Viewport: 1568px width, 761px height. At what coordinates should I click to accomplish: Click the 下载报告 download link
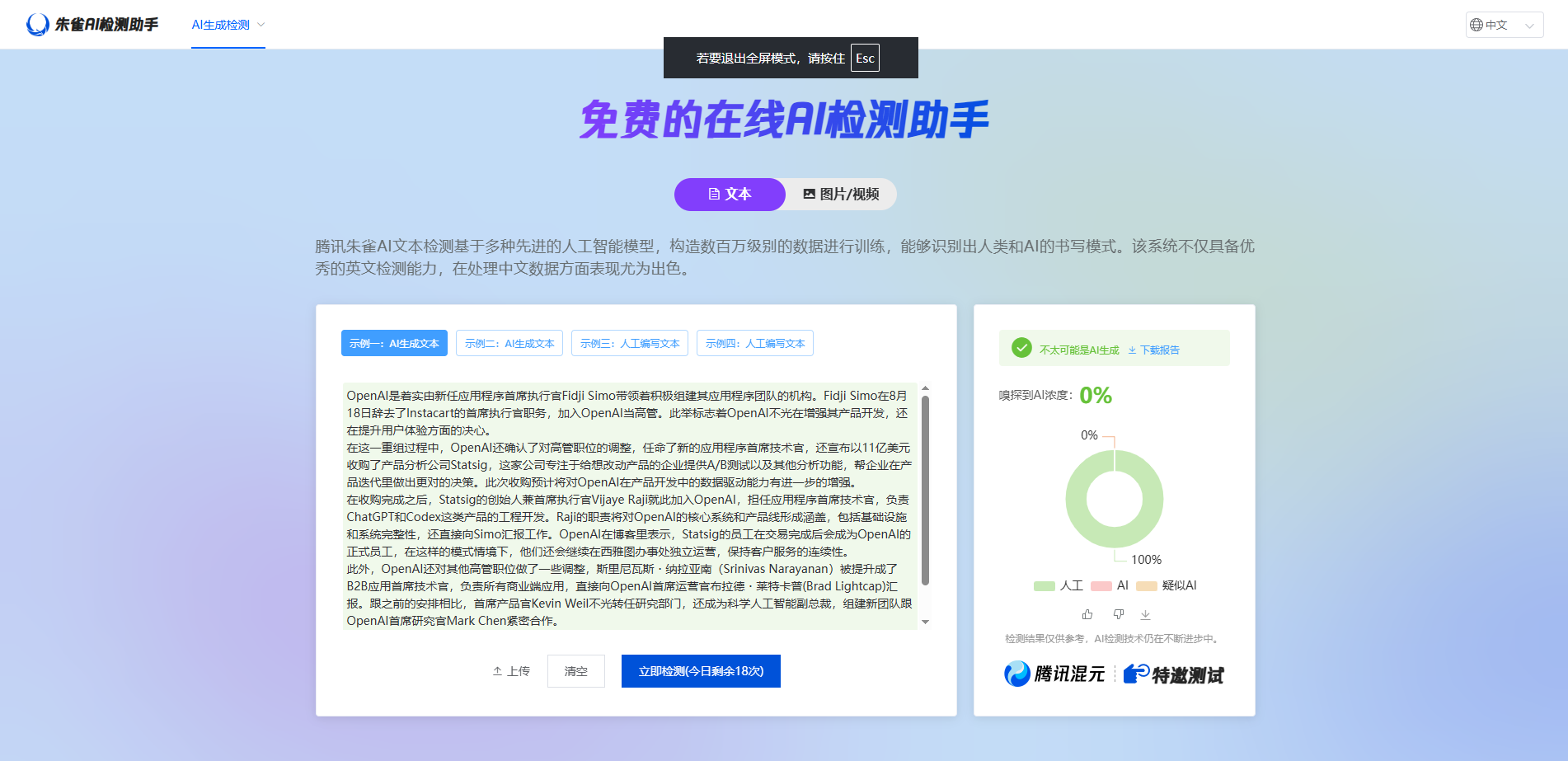pos(1153,350)
